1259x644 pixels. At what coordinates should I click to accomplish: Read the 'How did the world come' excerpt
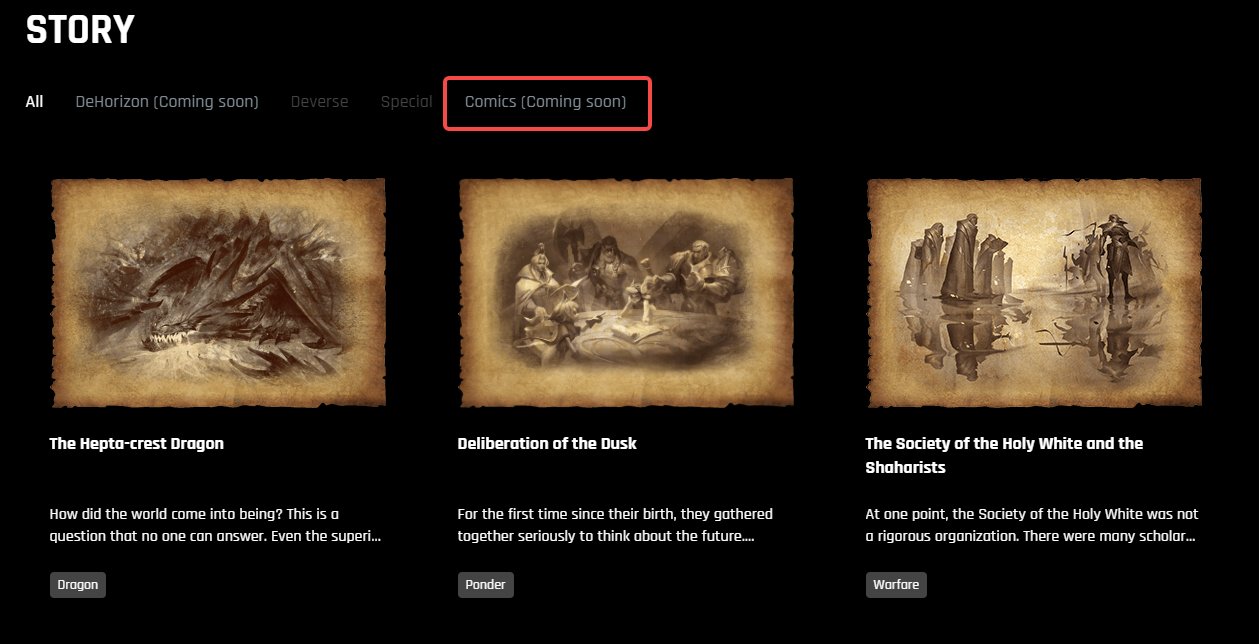(216, 525)
